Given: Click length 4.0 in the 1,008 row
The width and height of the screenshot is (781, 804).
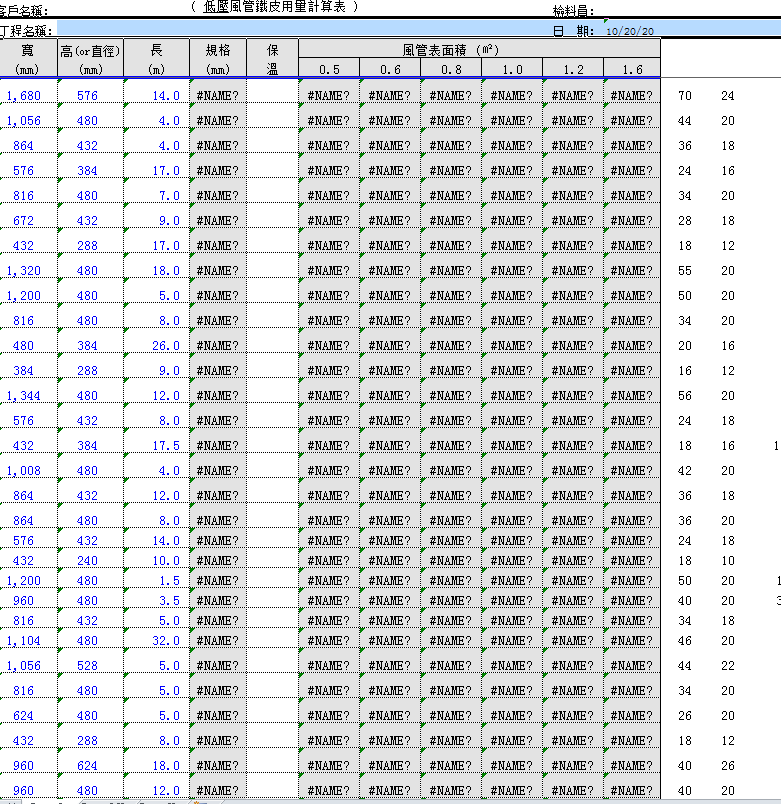Looking at the screenshot, I should point(156,466).
